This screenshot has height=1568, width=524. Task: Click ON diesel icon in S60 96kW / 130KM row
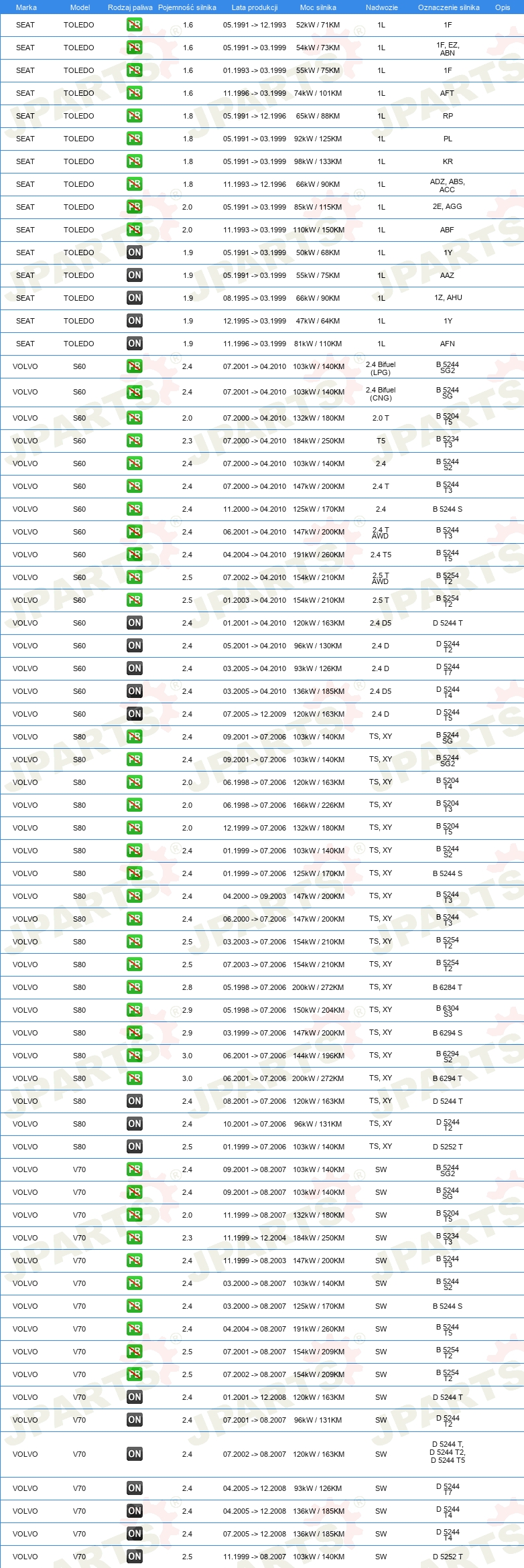[135, 646]
